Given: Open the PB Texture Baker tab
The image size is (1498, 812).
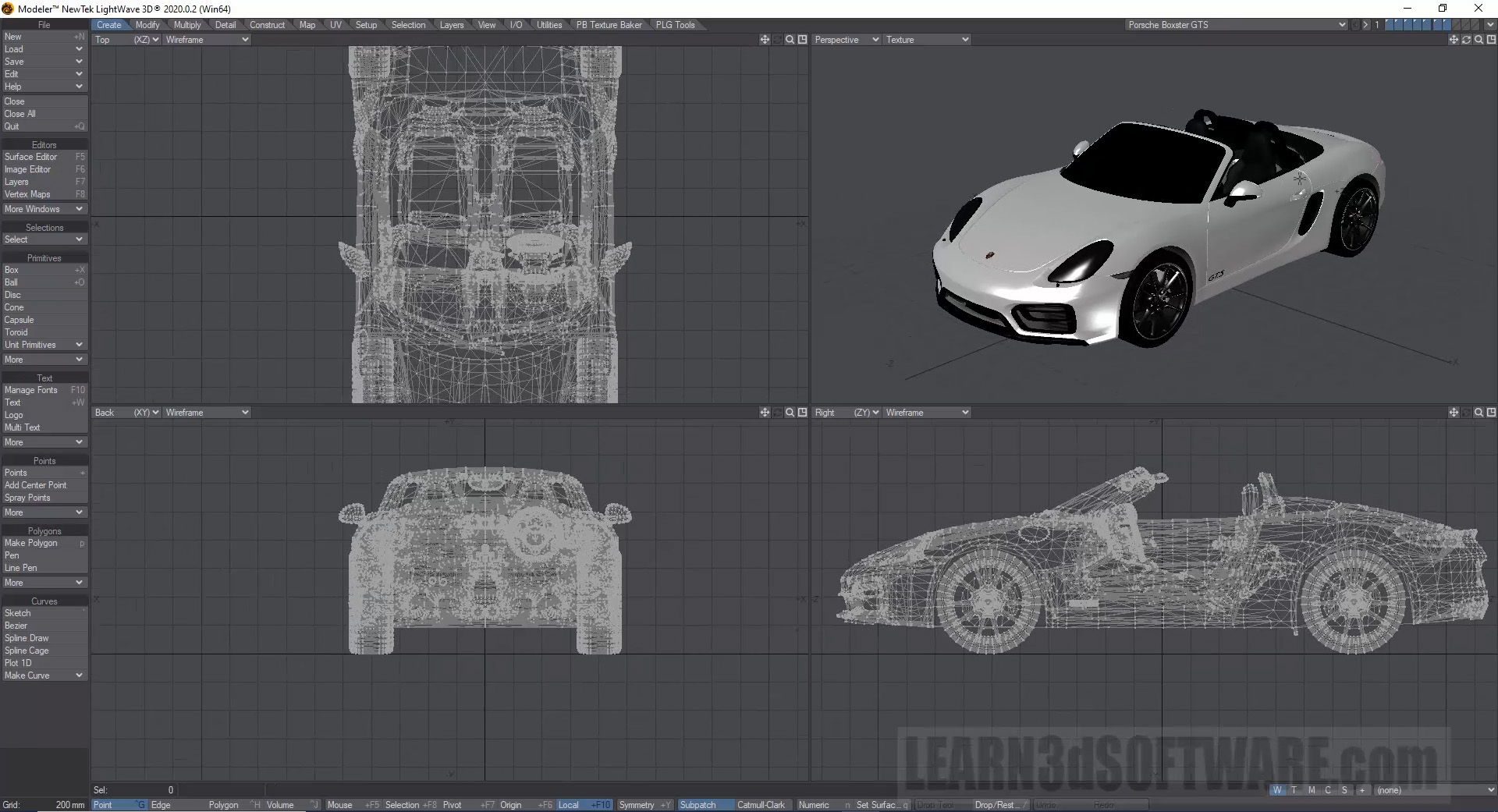Looking at the screenshot, I should point(609,25).
